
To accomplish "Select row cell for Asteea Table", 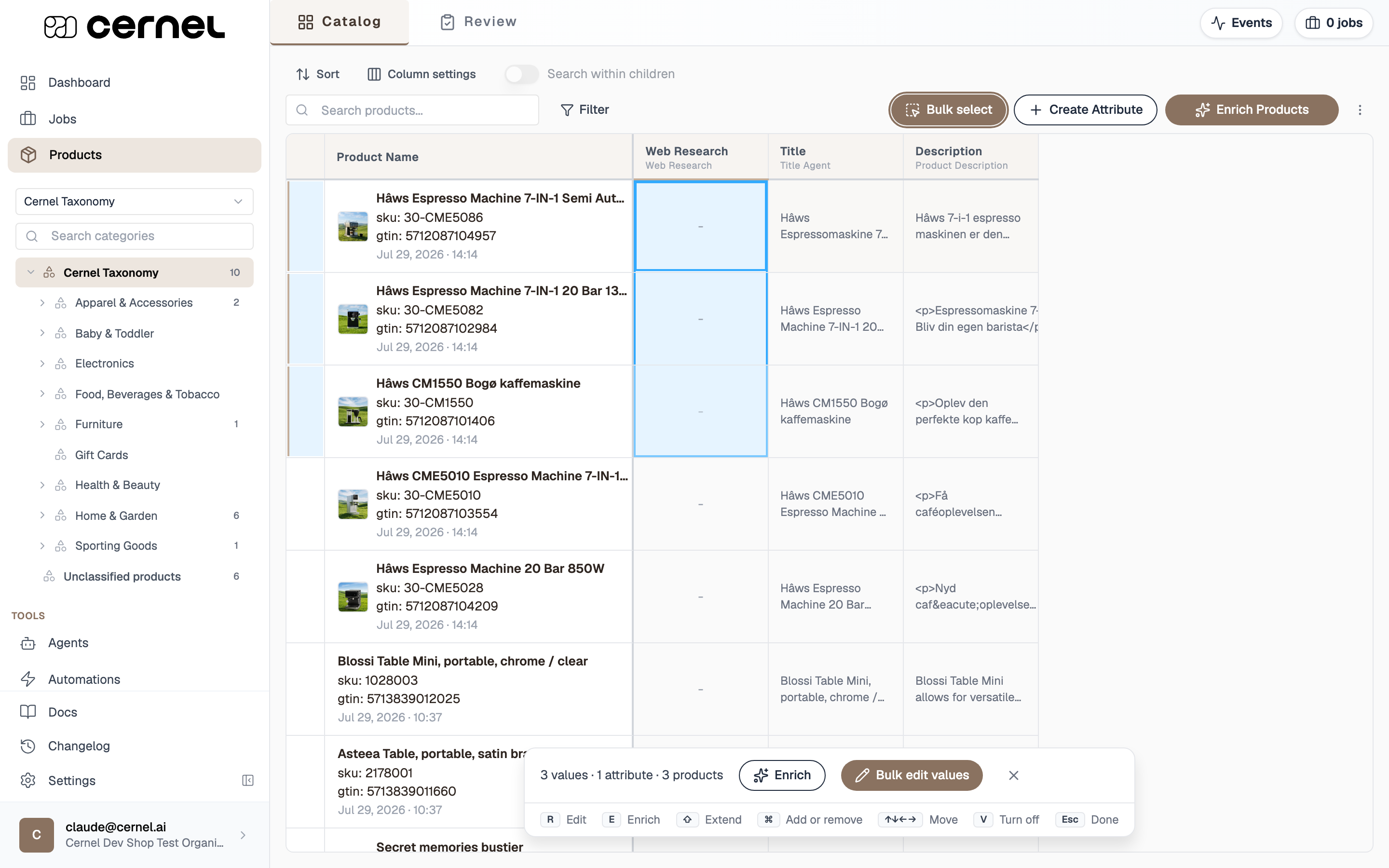I will [x=306, y=781].
